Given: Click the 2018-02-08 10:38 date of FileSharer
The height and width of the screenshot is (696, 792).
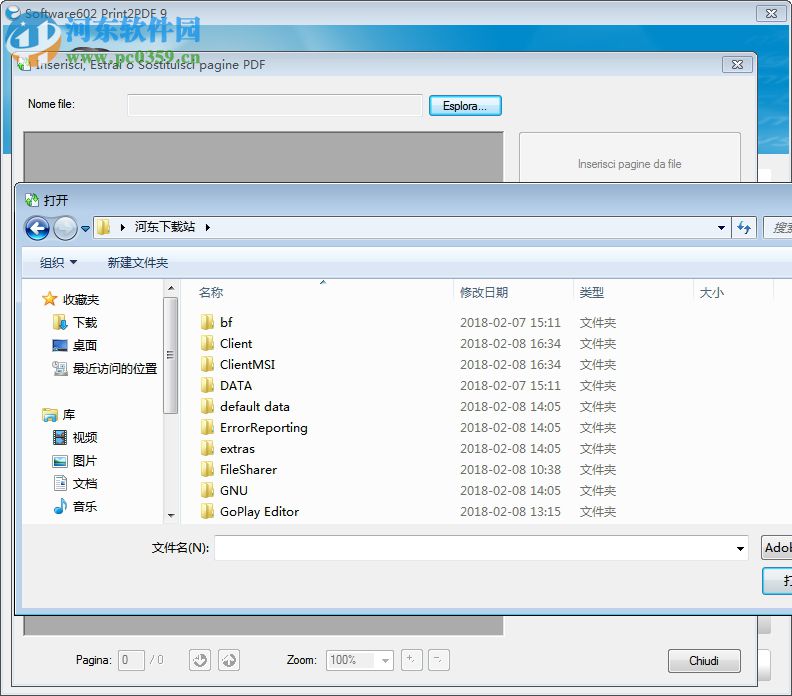Looking at the screenshot, I should (x=510, y=469).
